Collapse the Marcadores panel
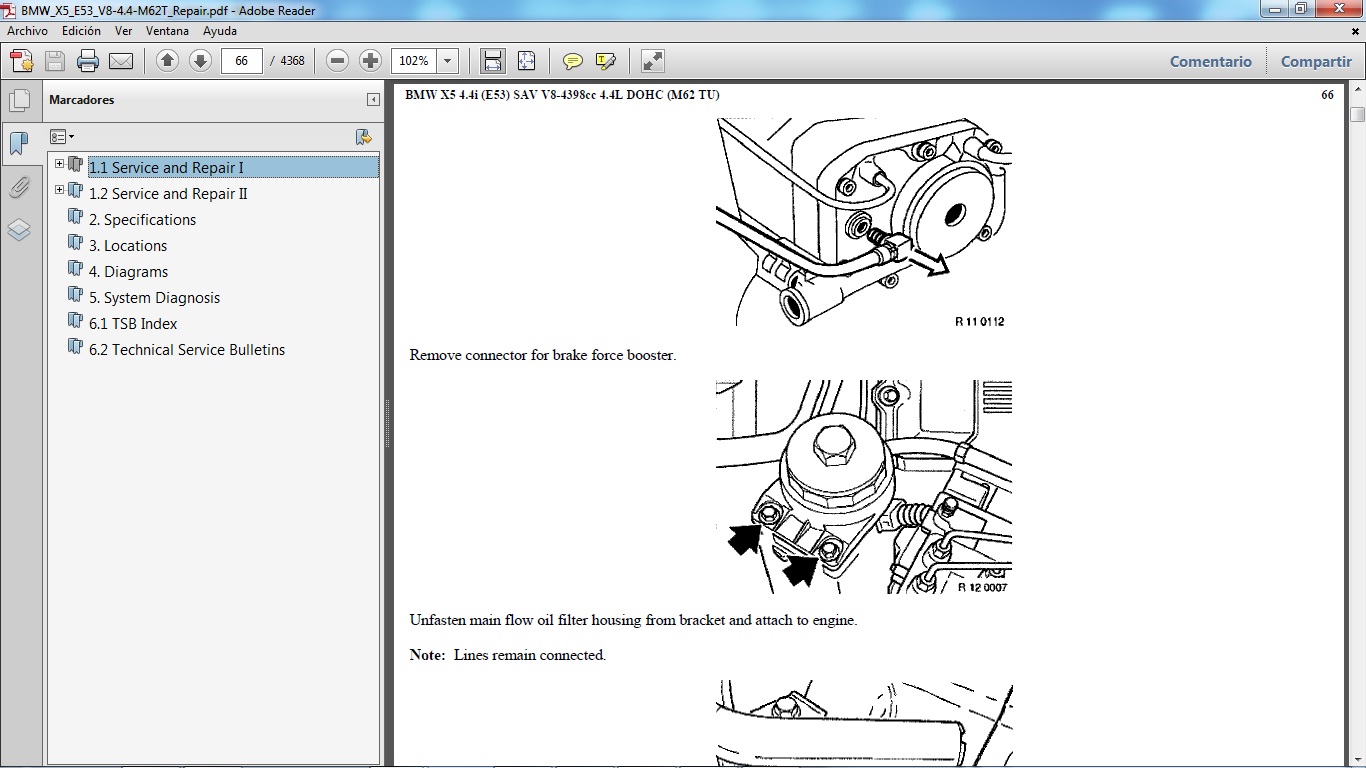The width and height of the screenshot is (1366, 768). click(x=373, y=100)
